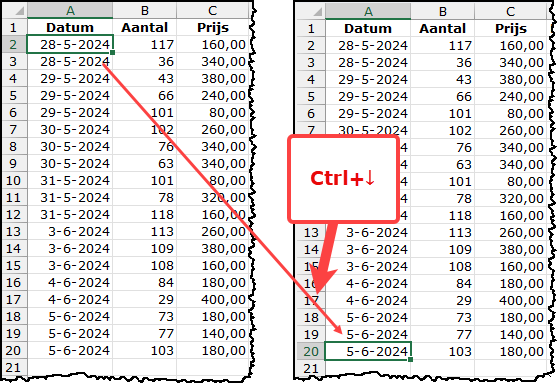
Task: Click 'Prijs' header cell in left sheet
Action: coord(212,27)
